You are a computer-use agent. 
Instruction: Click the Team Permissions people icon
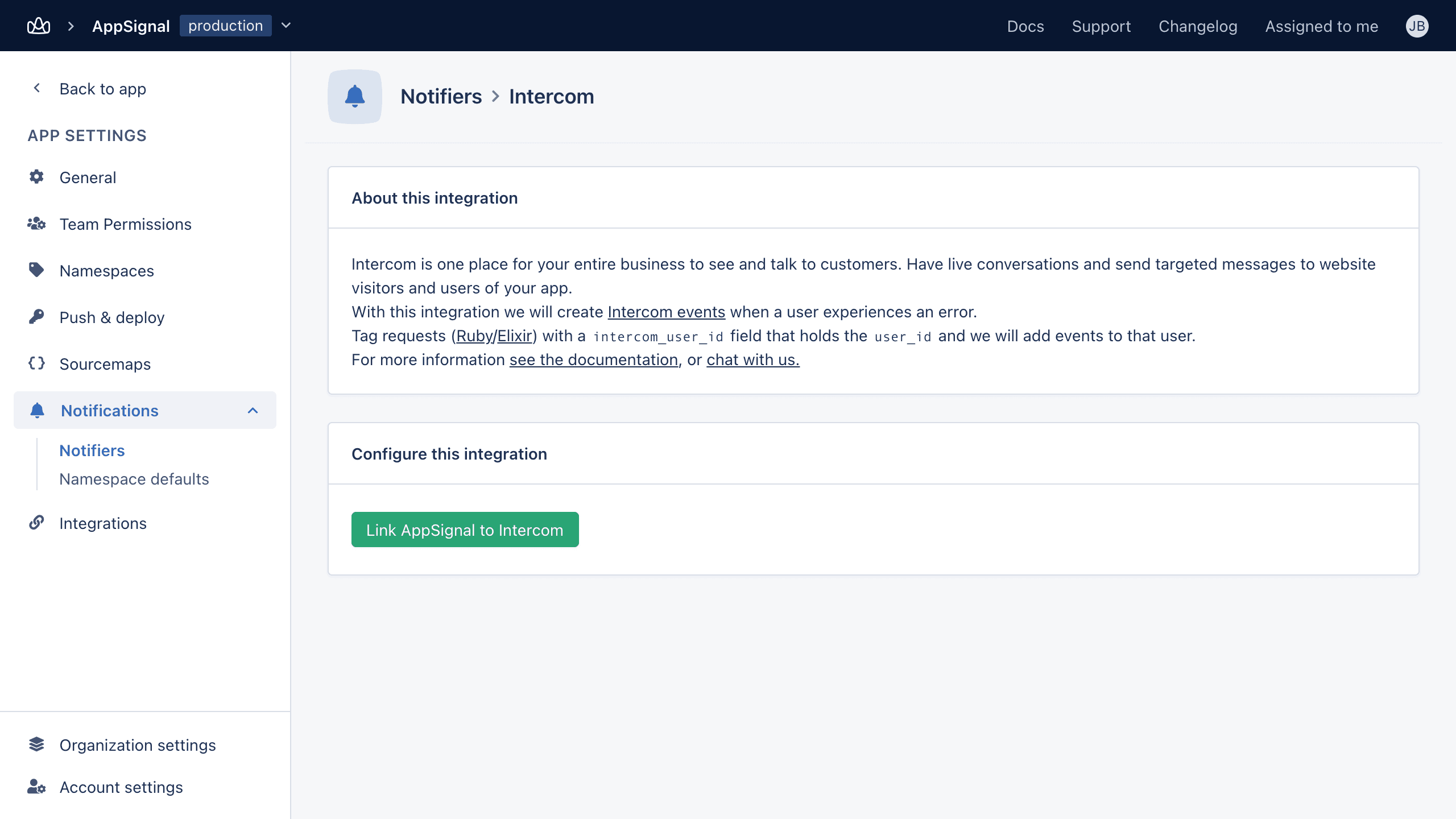tap(37, 223)
